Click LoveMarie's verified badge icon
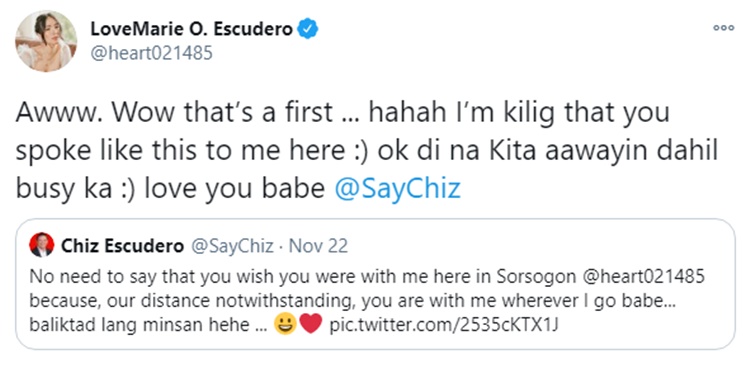The image size is (750, 368). 309,29
